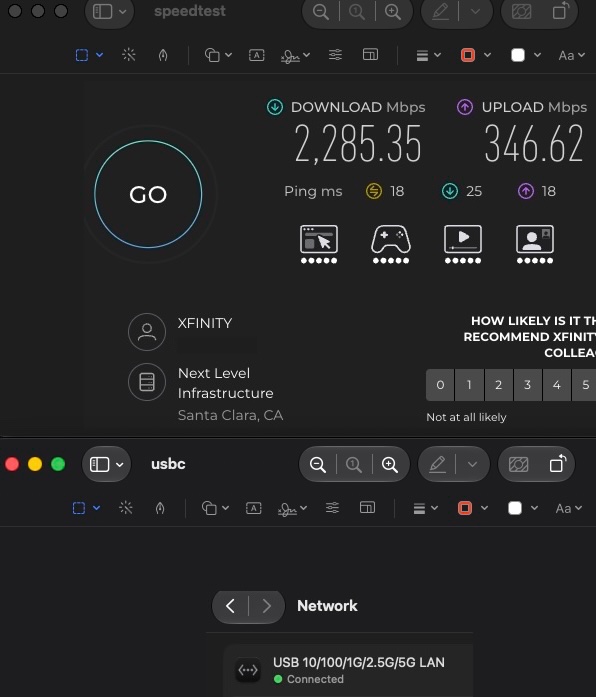The height and width of the screenshot is (697, 596).
Task: Start the test with the GO button
Action: 148,194
